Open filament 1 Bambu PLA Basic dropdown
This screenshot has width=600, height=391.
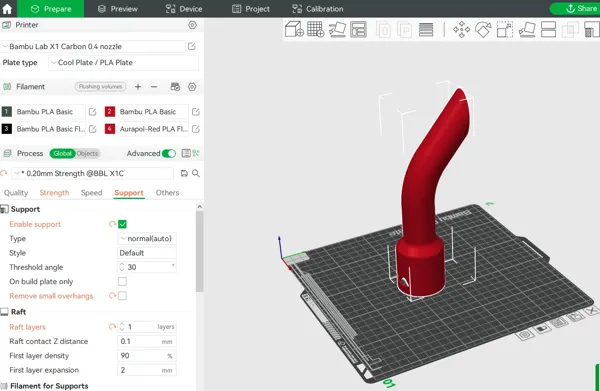click(x=50, y=112)
